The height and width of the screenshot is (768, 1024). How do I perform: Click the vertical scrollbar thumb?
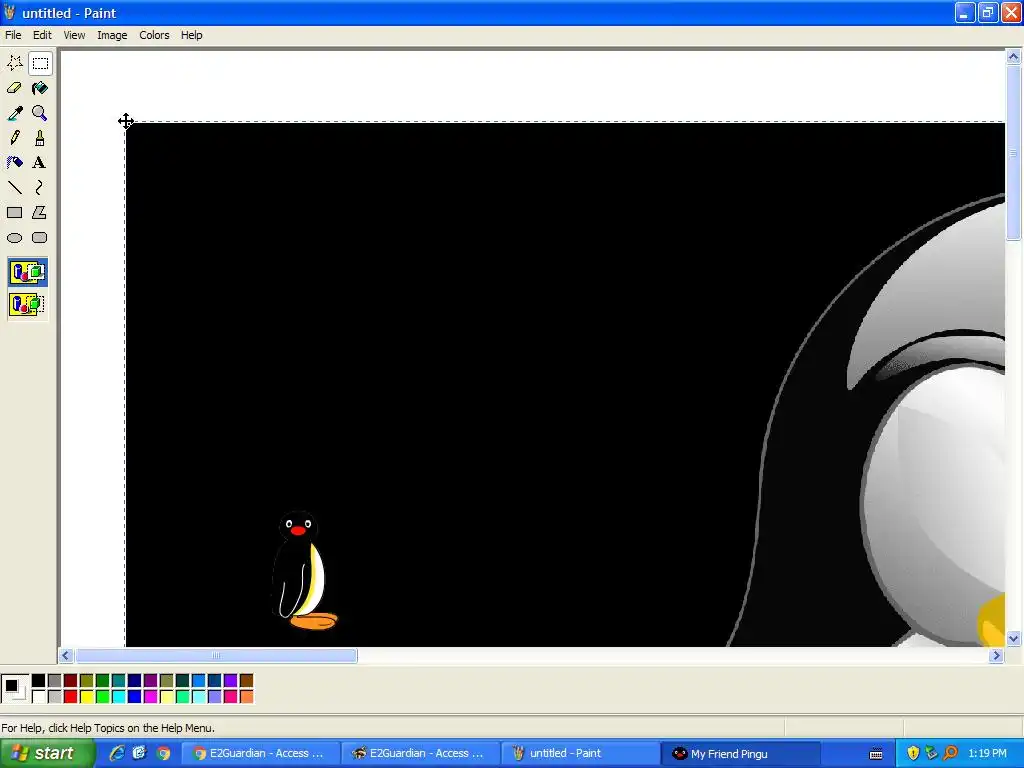1013,153
